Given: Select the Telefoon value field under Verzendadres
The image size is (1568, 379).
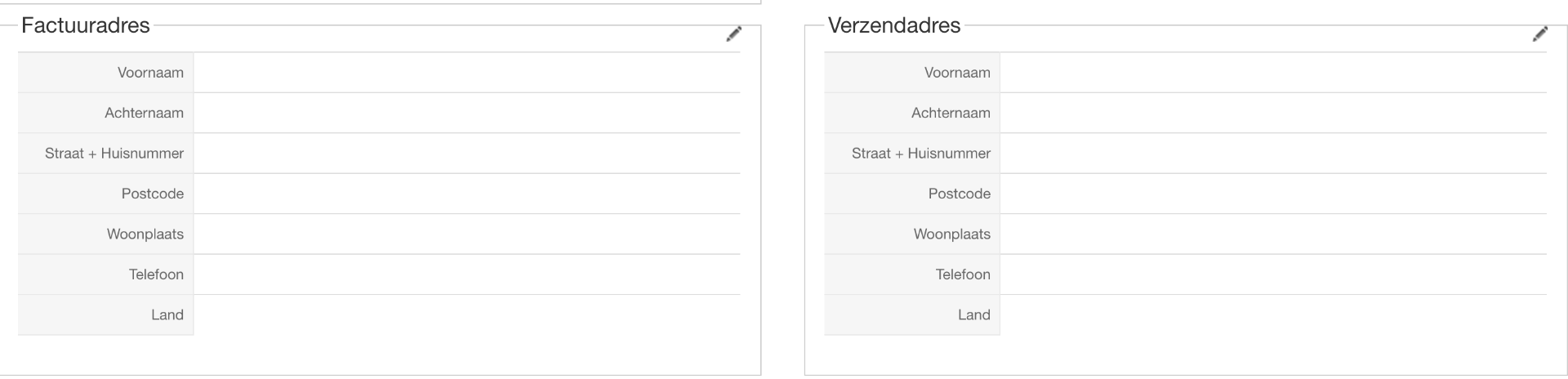Looking at the screenshot, I should [1273, 274].
